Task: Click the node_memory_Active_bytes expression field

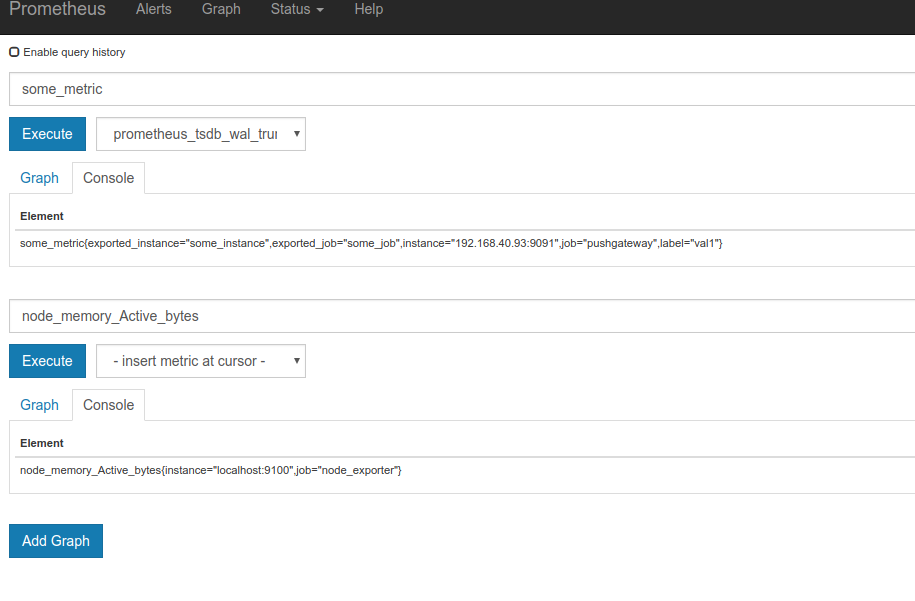Action: pyautogui.click(x=462, y=316)
